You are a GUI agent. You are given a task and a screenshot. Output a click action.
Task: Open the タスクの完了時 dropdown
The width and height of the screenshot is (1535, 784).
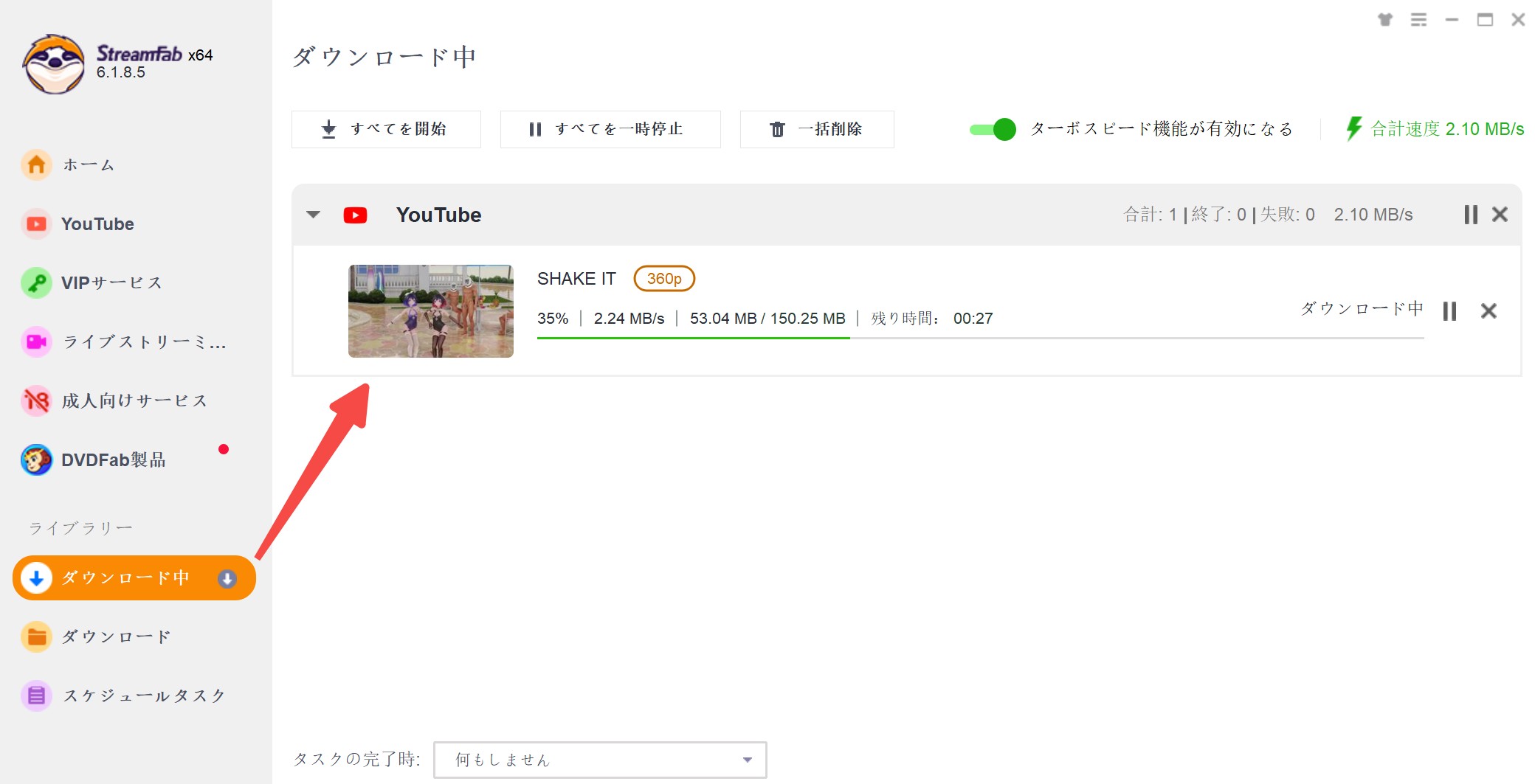tap(600, 760)
